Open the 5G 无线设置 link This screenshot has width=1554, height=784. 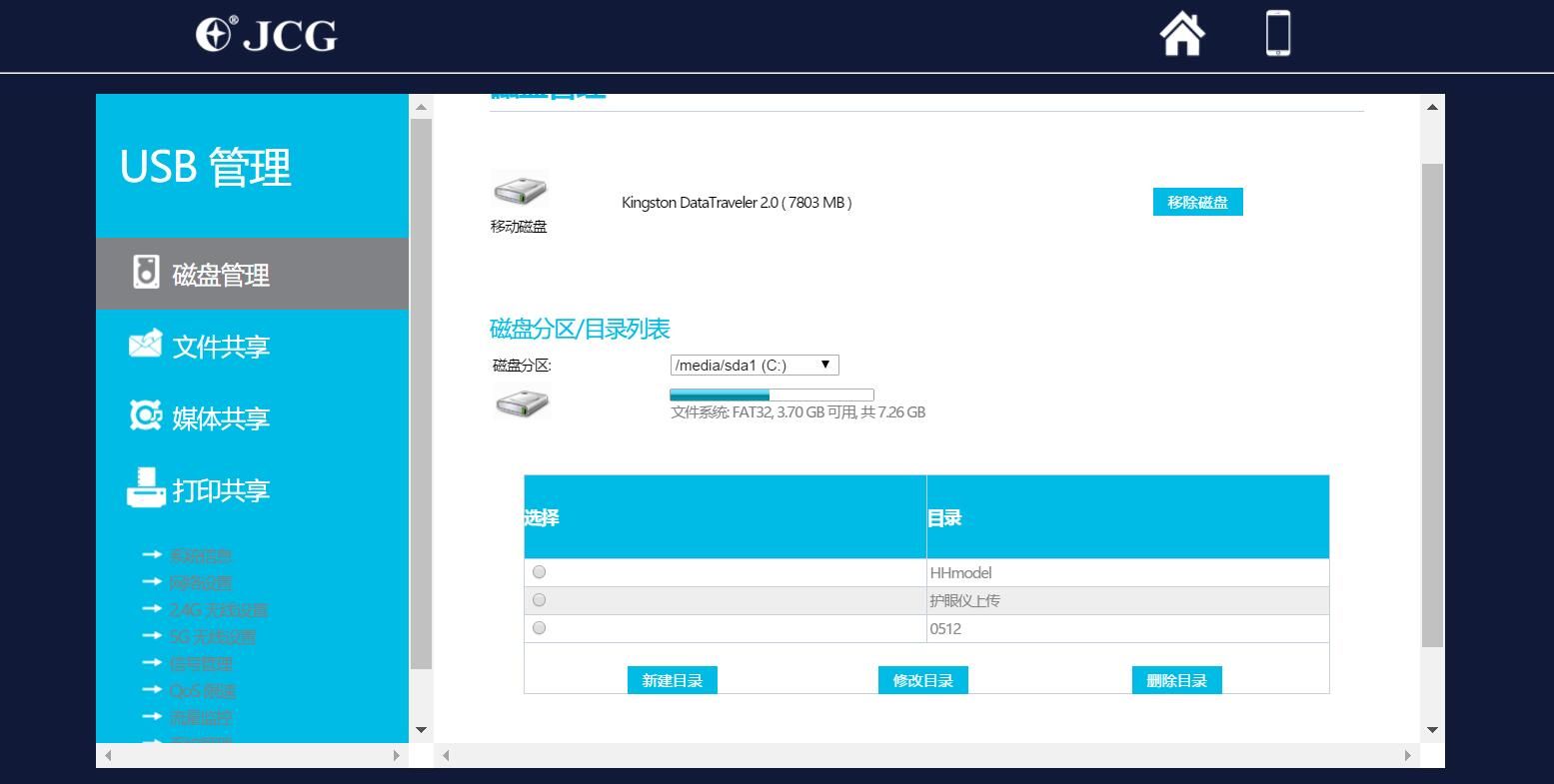coord(212,636)
